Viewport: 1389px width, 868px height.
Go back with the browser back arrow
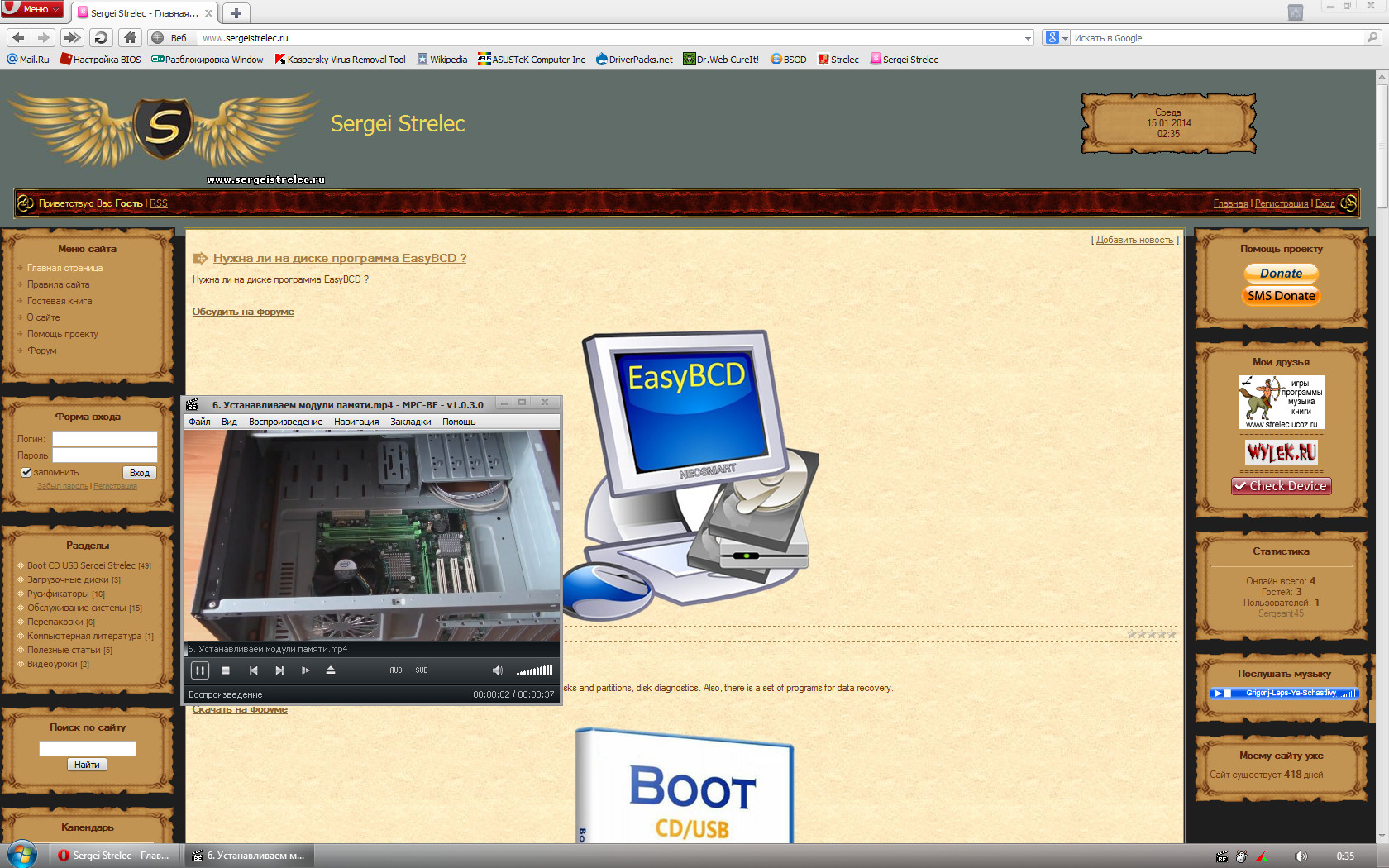pos(18,37)
